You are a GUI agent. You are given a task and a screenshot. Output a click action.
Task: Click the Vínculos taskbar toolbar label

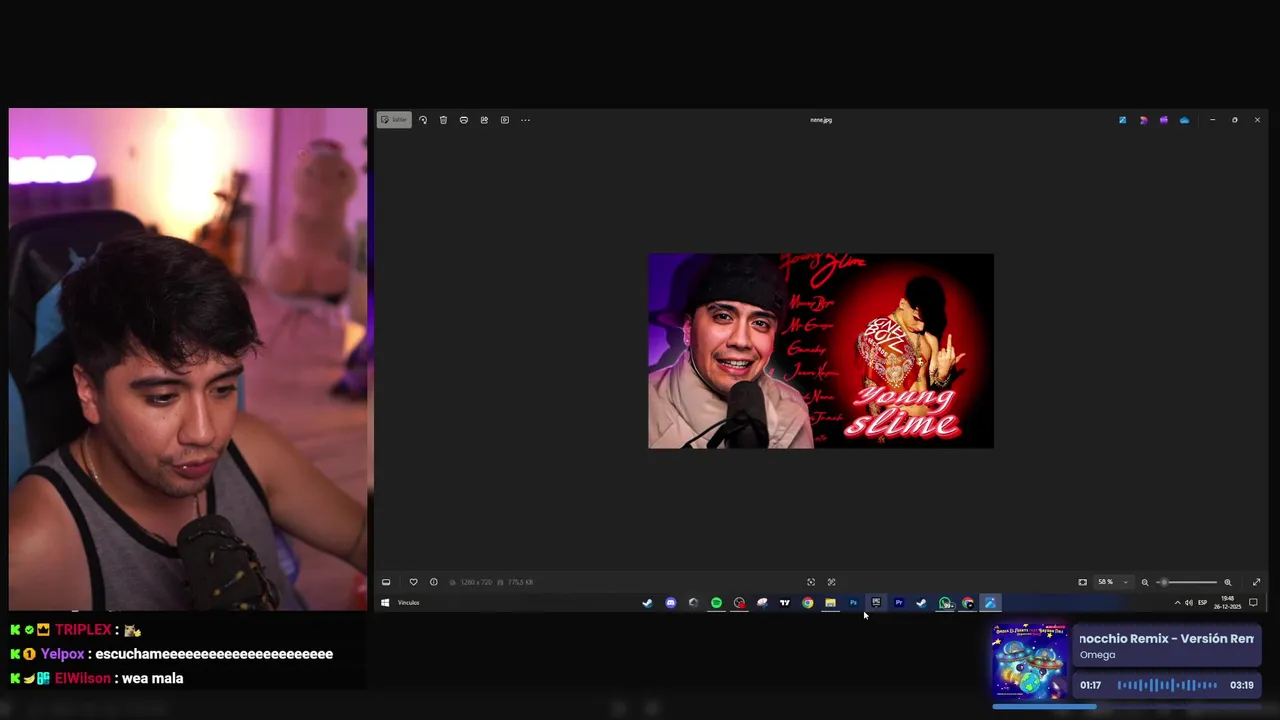pos(409,603)
